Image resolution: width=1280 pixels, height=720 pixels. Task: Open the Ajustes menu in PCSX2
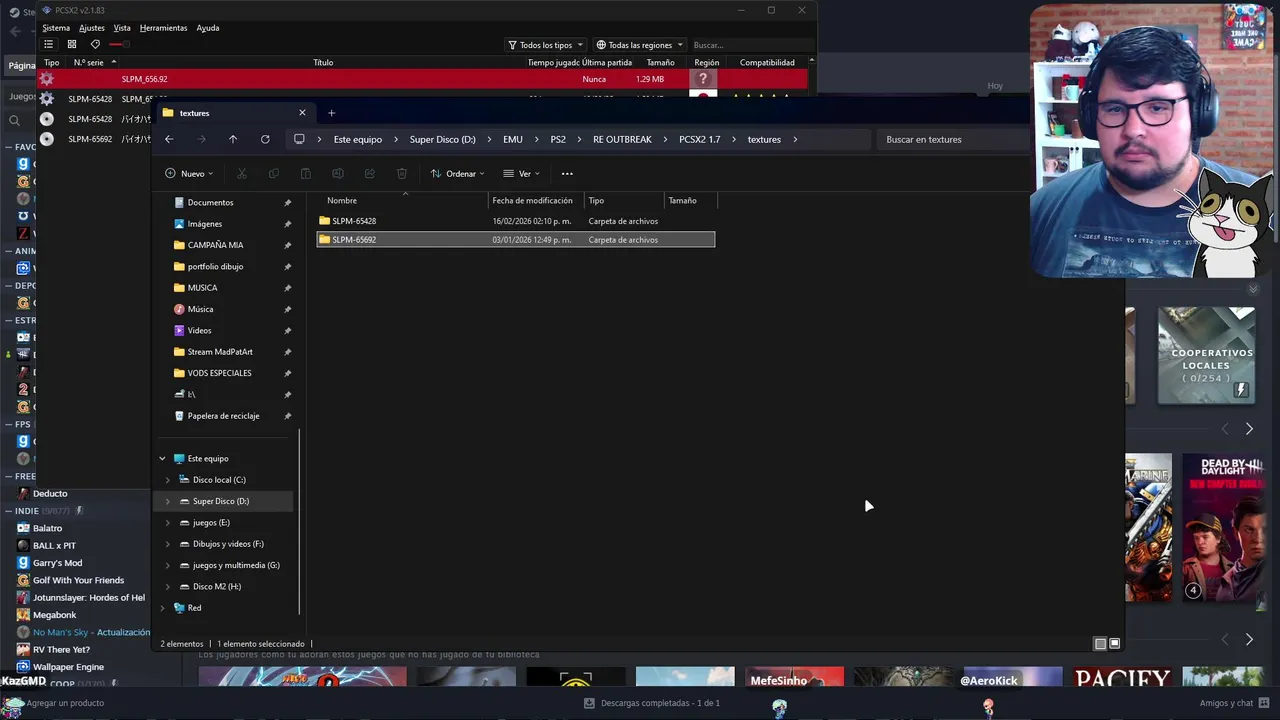[x=92, y=28]
